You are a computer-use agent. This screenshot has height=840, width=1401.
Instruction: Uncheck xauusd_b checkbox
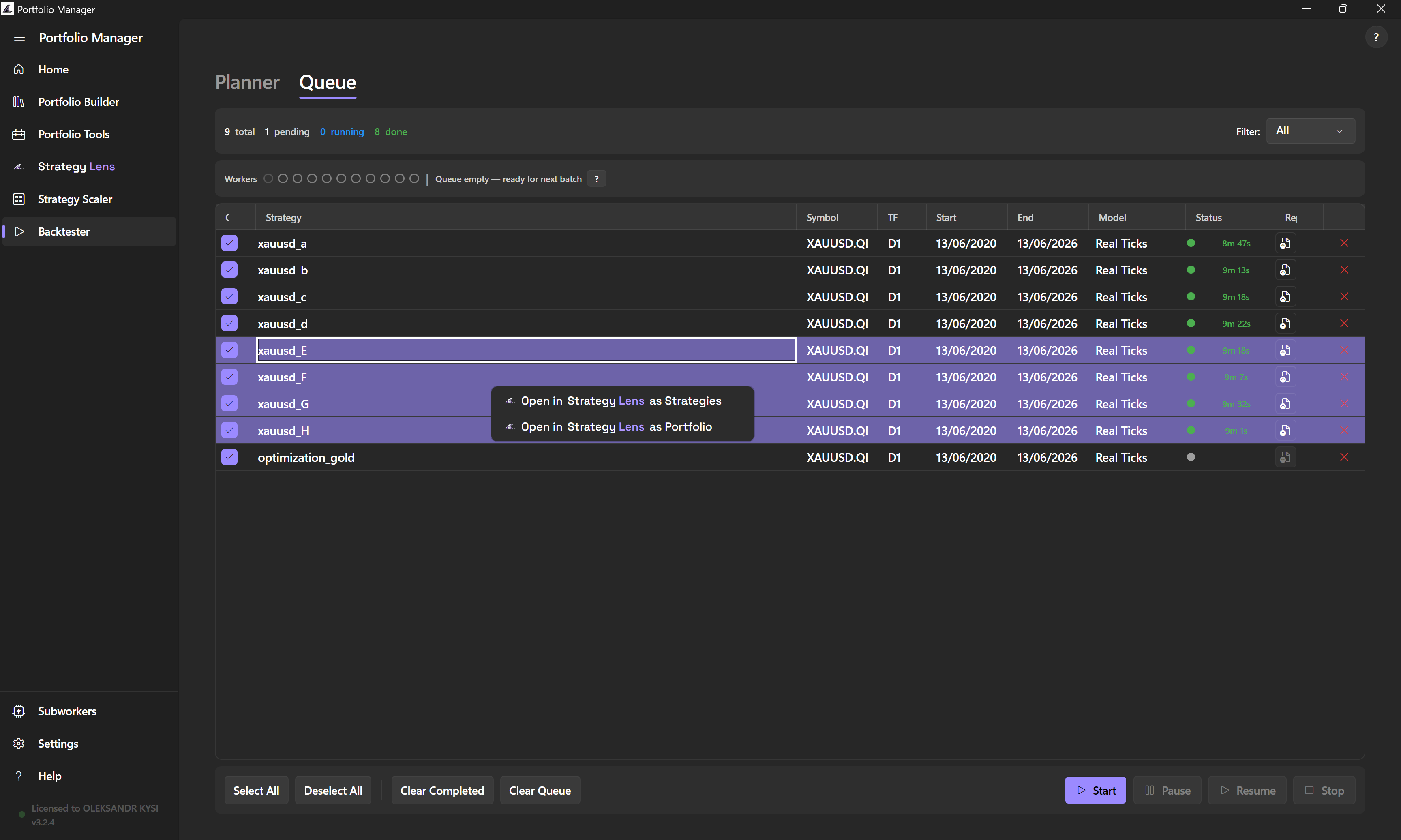tap(229, 270)
